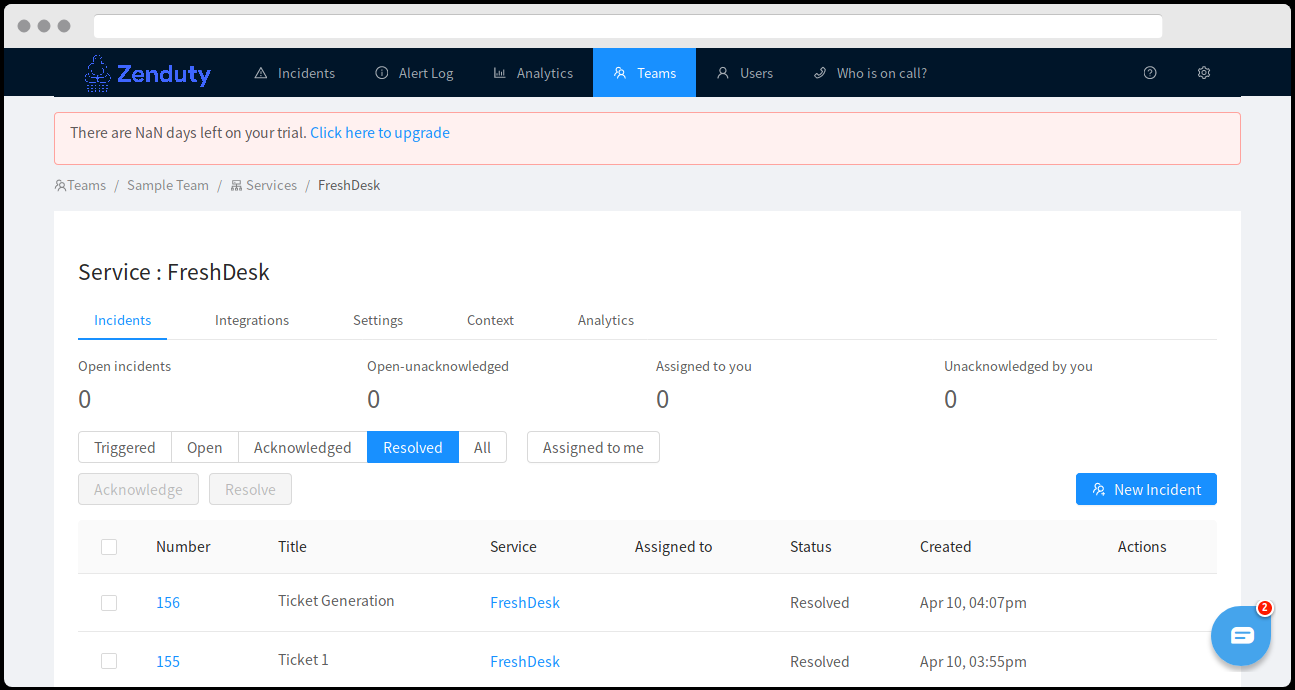1295x690 pixels.
Task: Select Teams in top navigation
Action: pyautogui.click(x=645, y=73)
